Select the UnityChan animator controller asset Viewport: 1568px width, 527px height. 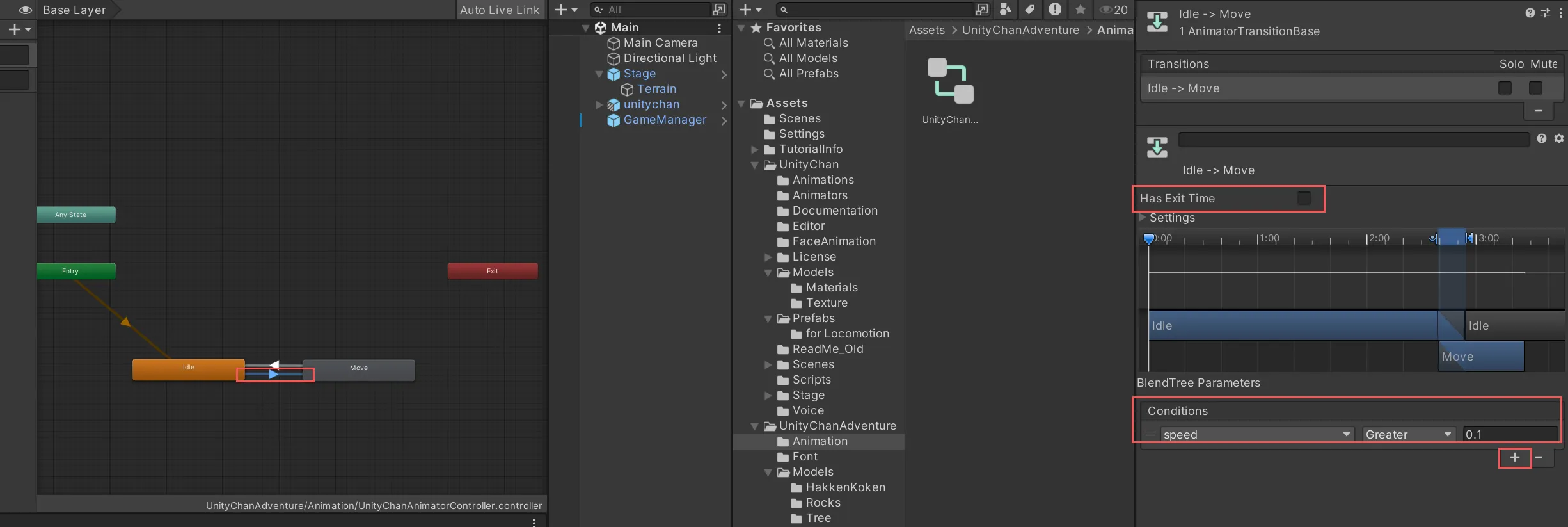[950, 82]
